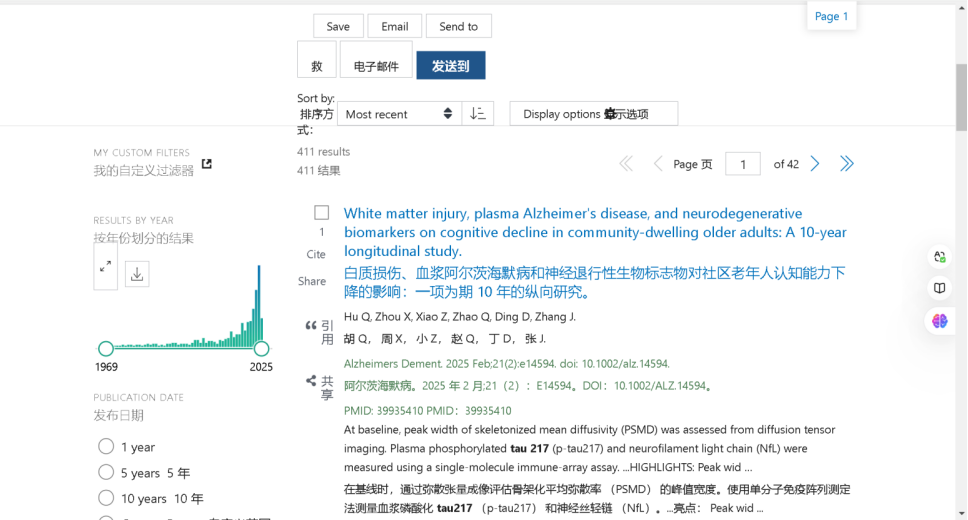Select the 10 years date filter

(x=106, y=498)
